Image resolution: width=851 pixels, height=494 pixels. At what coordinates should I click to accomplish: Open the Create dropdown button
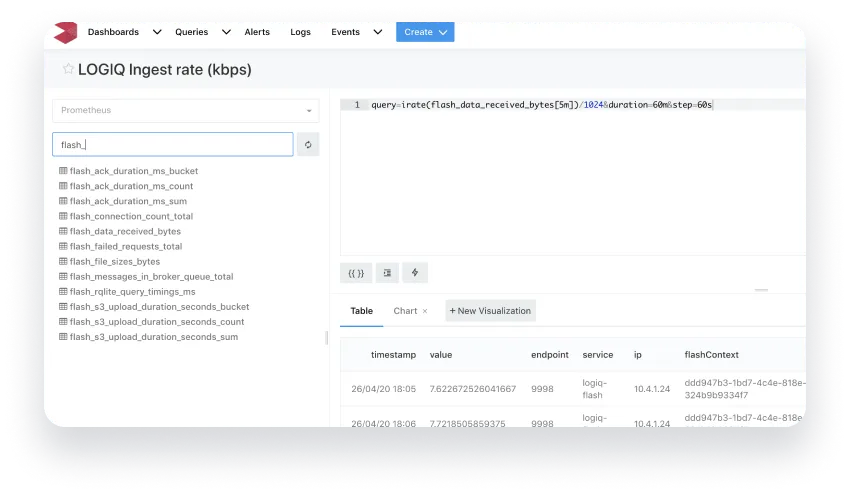[425, 32]
